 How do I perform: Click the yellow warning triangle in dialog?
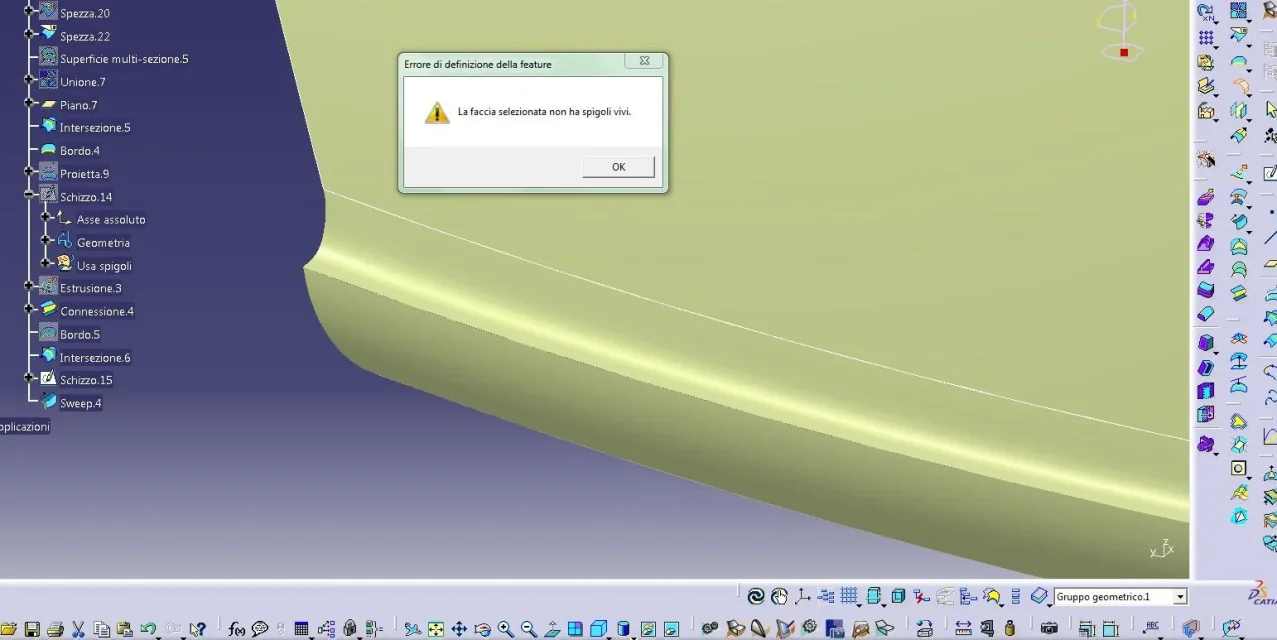pos(437,112)
